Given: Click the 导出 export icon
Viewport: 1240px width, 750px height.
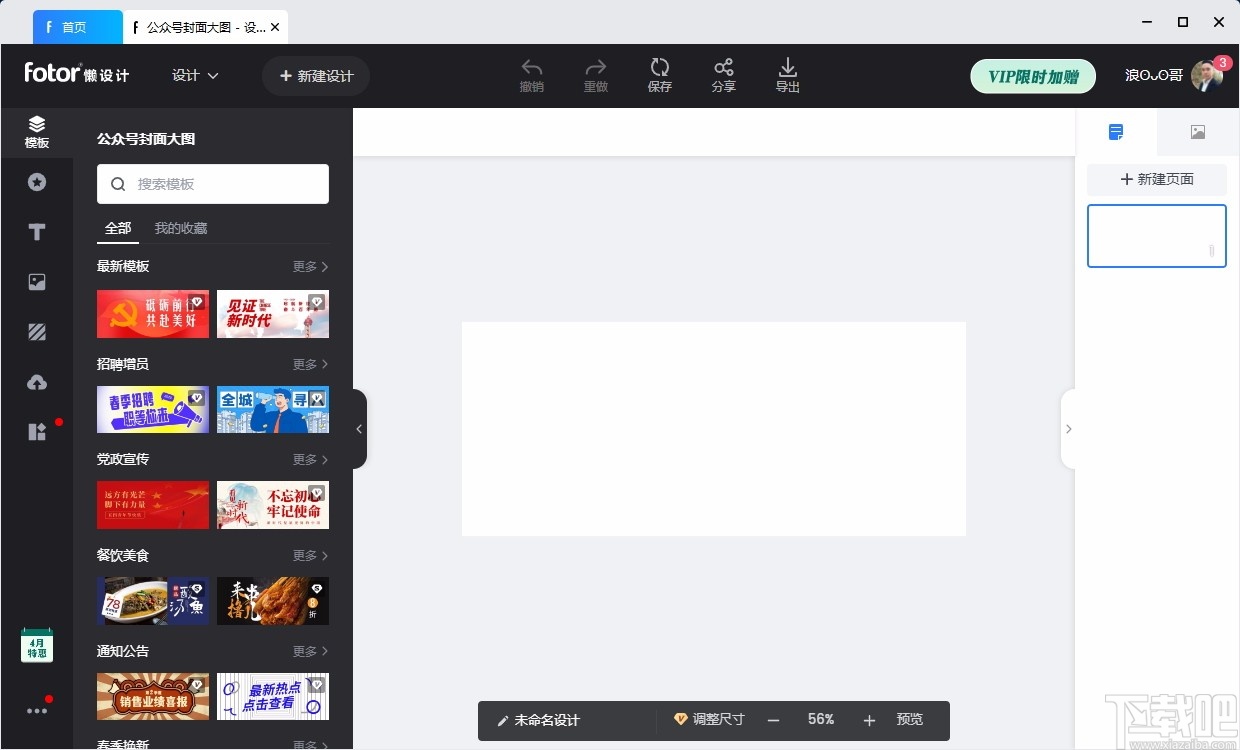Looking at the screenshot, I should coord(787,68).
